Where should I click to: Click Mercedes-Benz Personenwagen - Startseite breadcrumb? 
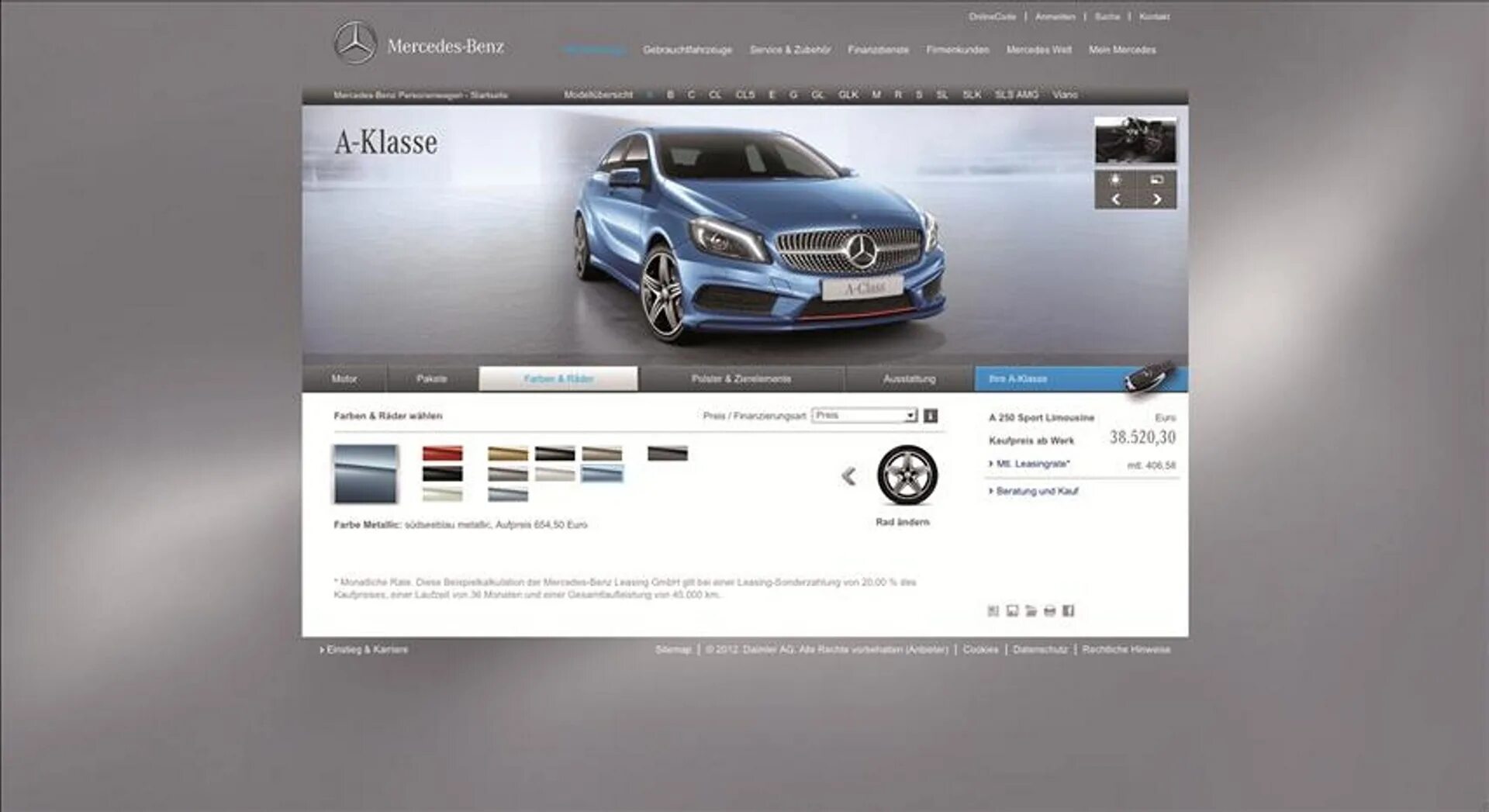[420, 95]
